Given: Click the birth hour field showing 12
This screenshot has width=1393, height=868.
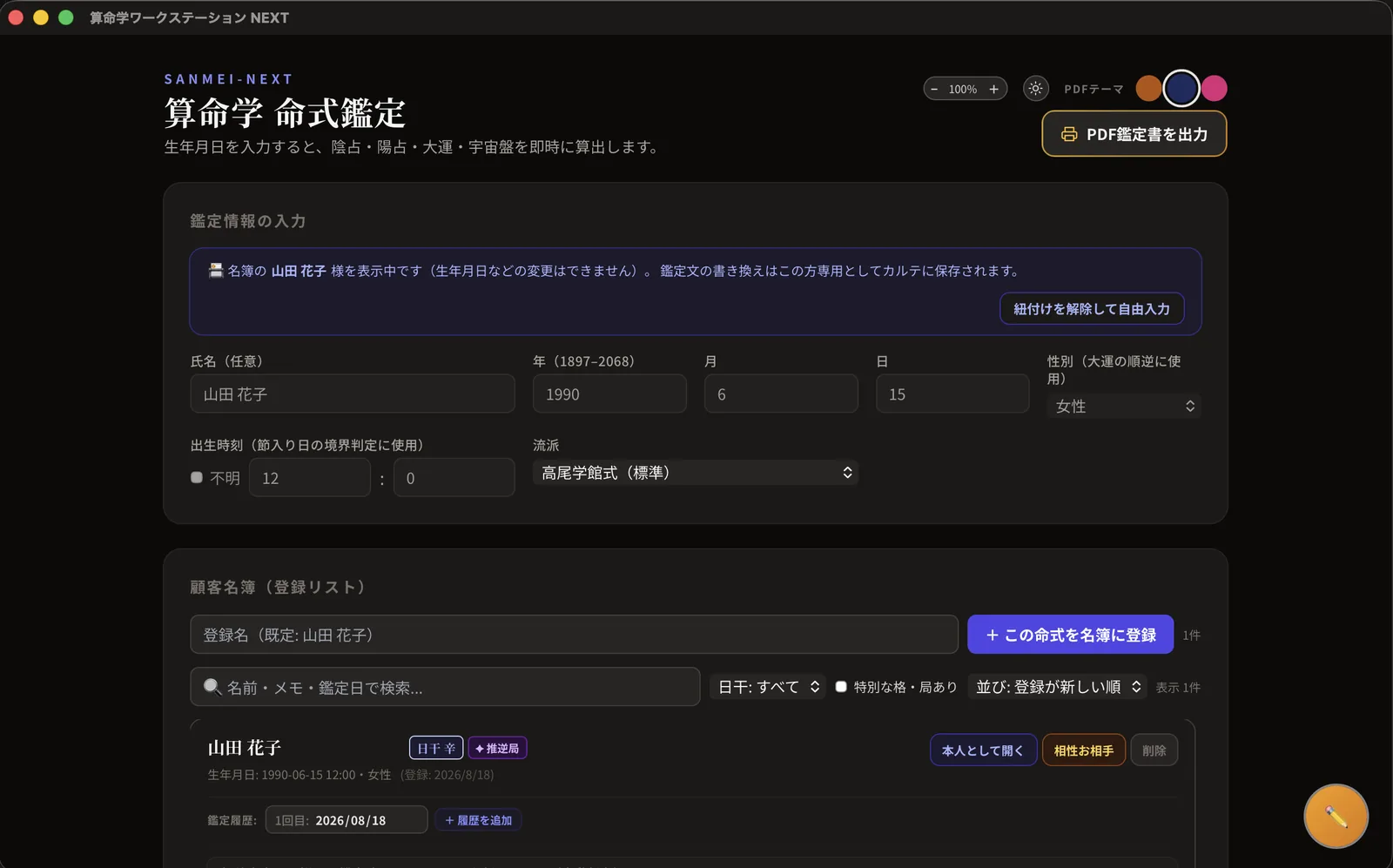Looking at the screenshot, I should pos(310,478).
